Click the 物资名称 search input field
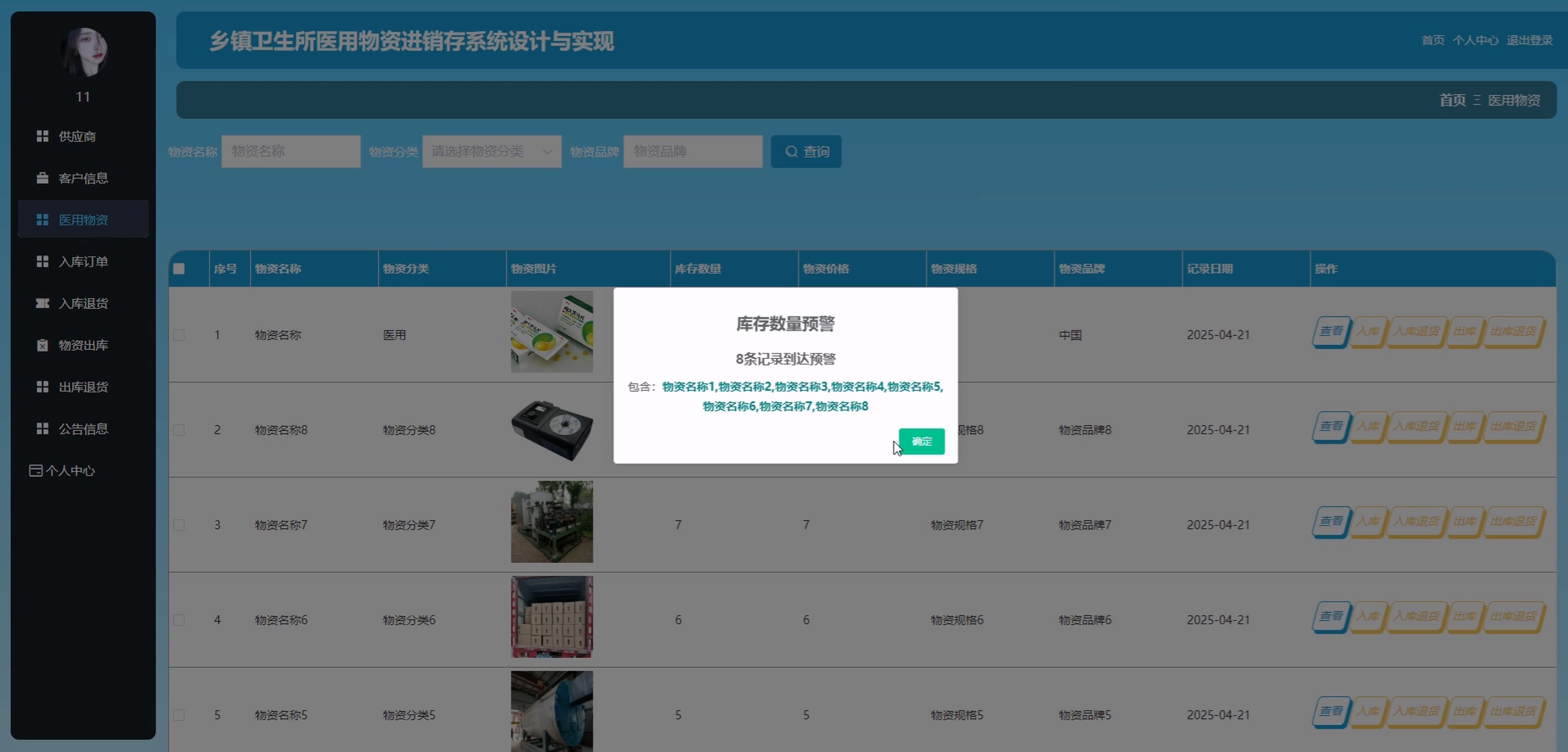This screenshot has height=752, width=1568. 290,151
